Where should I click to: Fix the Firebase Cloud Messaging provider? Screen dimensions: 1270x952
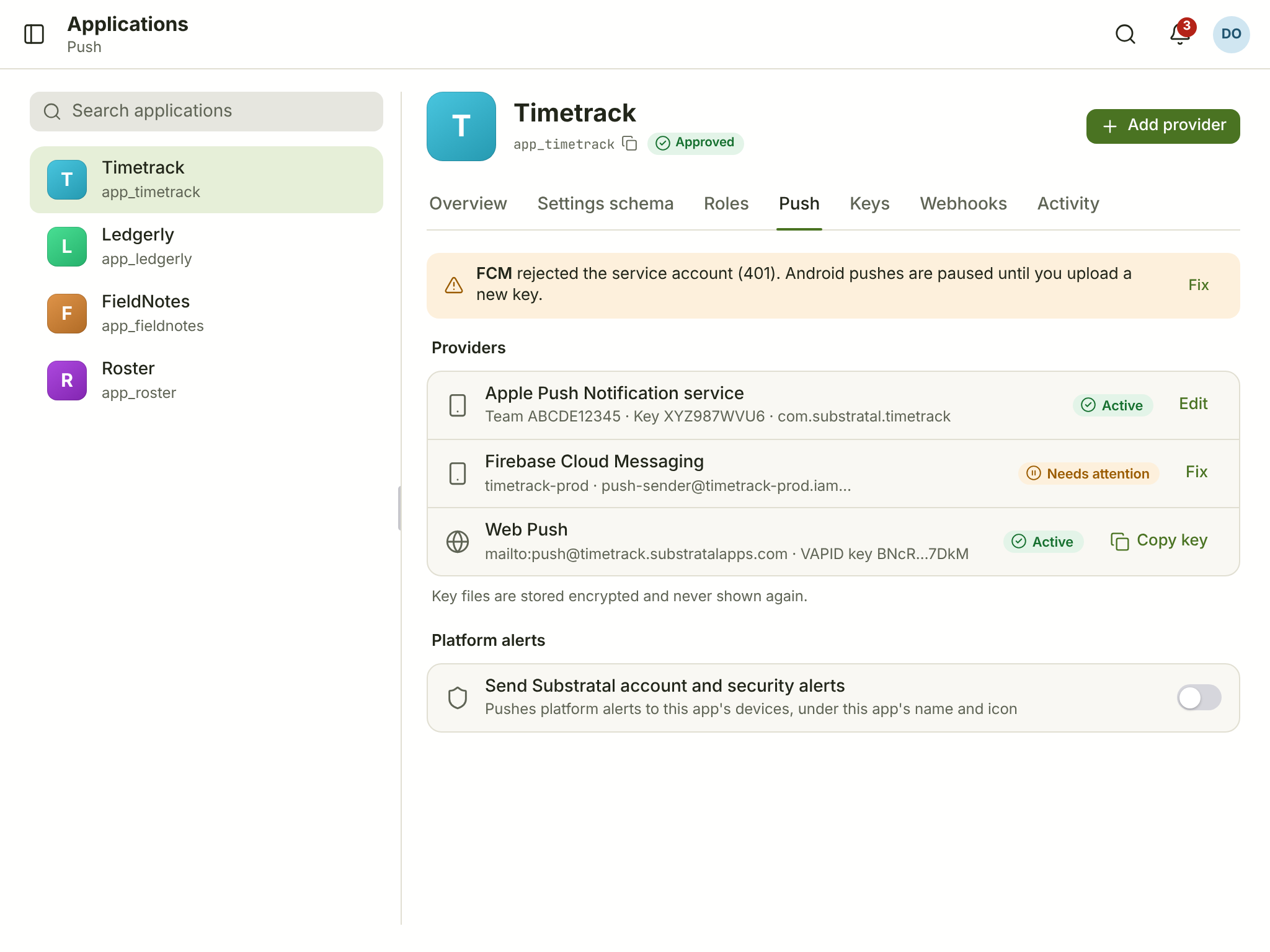tap(1196, 472)
